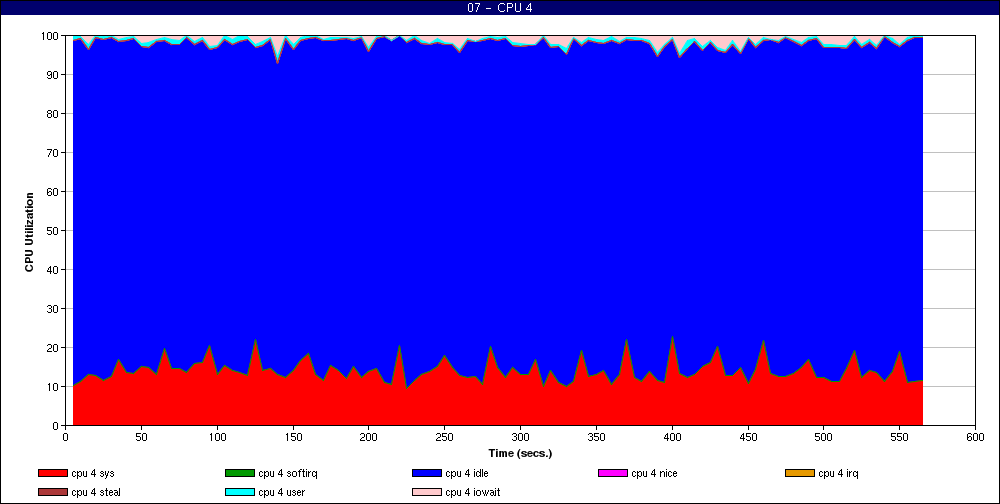Click the "cpu 4 softirq" legend label
This screenshot has width=1000, height=504.
point(289,473)
